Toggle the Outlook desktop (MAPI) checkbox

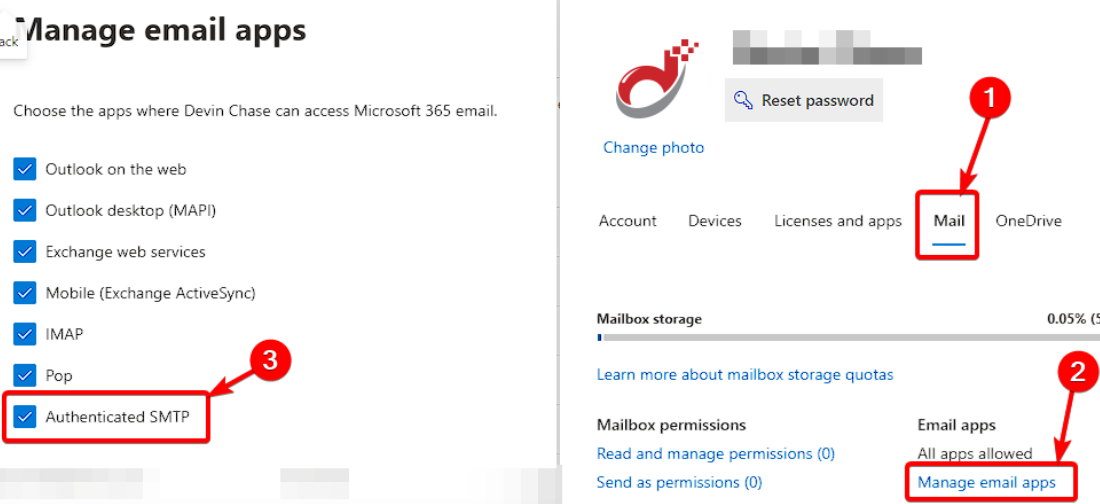coord(25,210)
